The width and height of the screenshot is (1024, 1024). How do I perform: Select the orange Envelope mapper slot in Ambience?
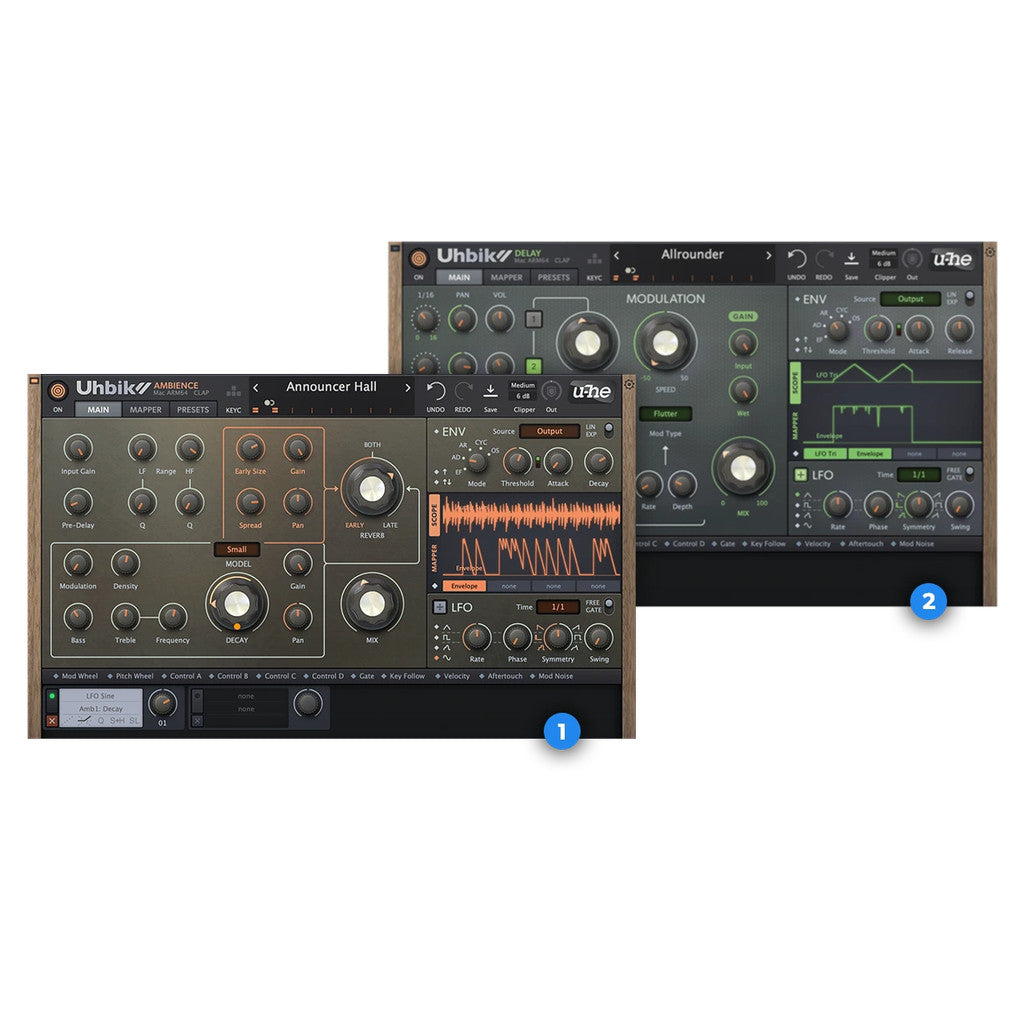(x=464, y=586)
